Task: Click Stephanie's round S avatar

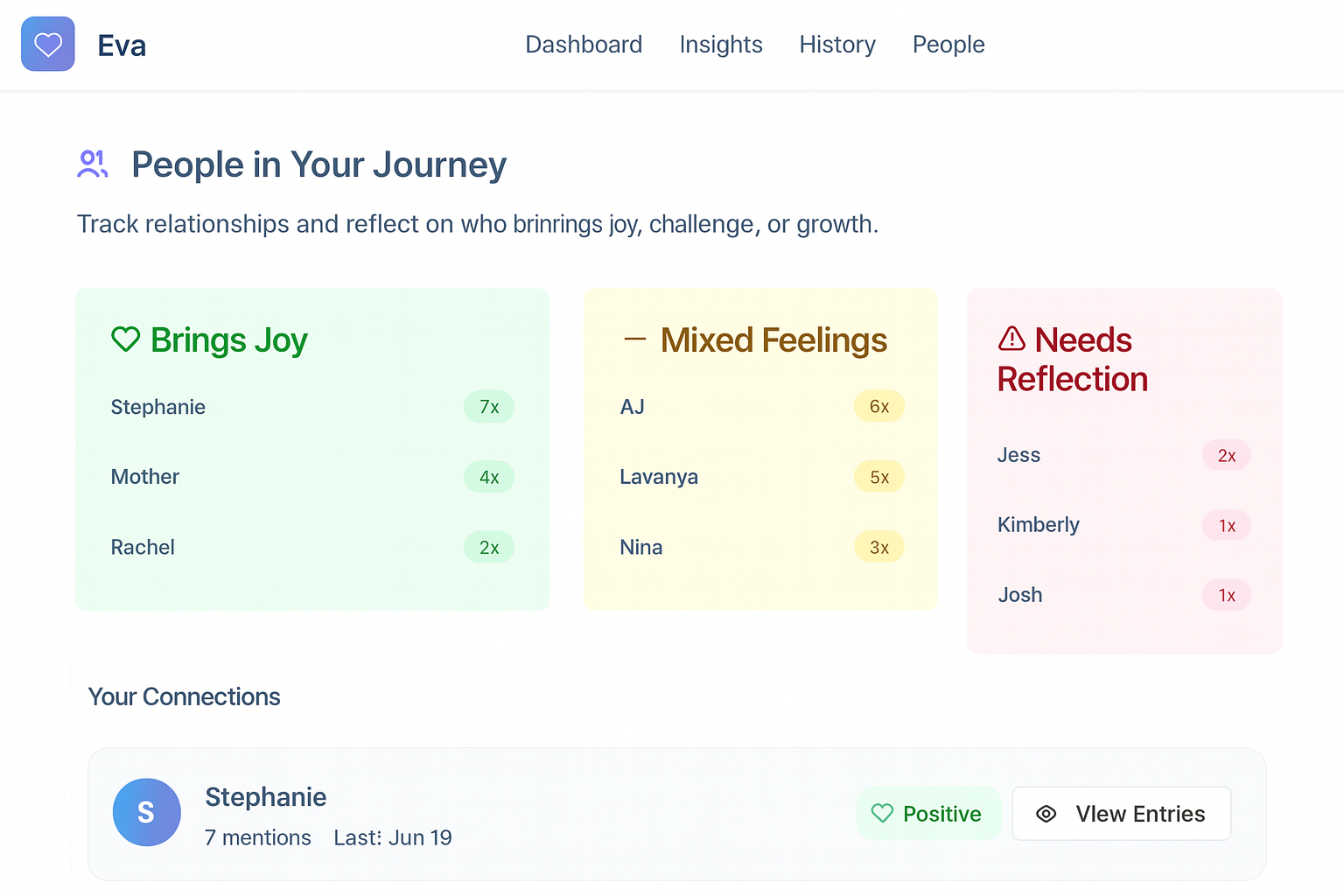Action: point(147,812)
